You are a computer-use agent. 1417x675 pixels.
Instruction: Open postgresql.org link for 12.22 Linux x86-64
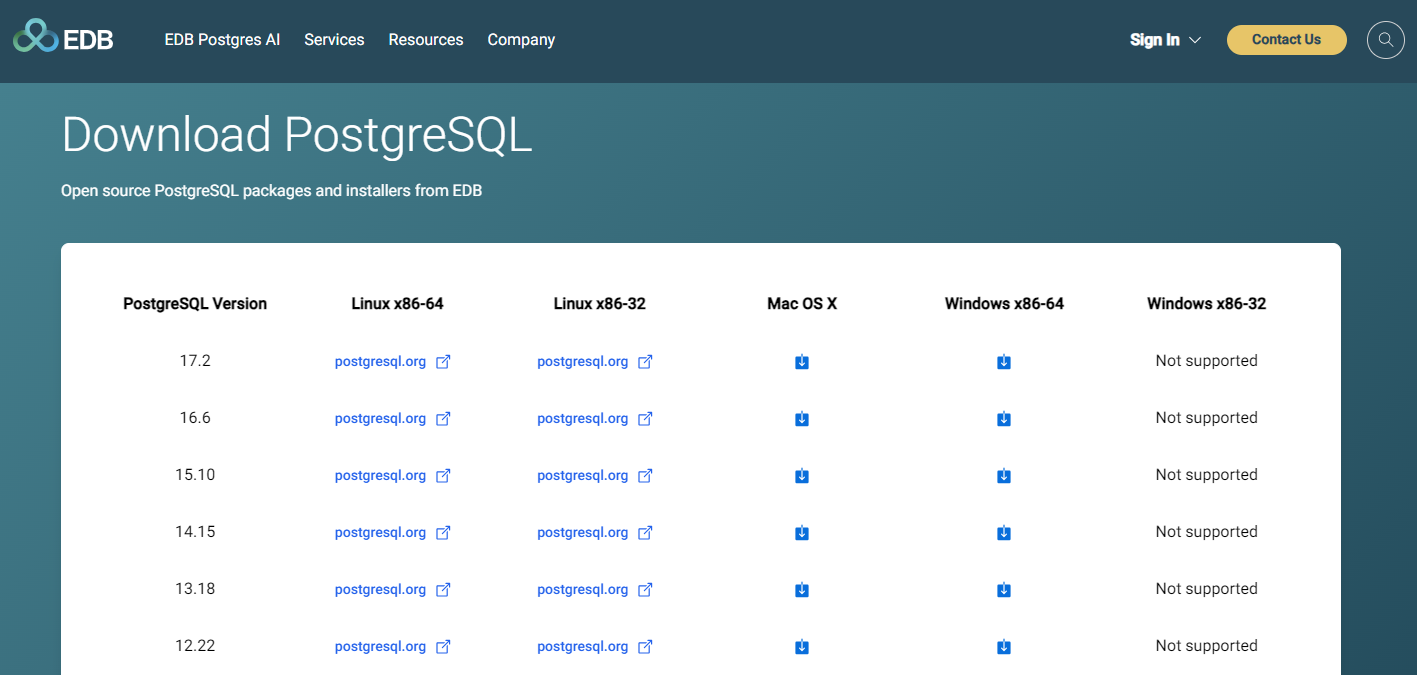(381, 647)
